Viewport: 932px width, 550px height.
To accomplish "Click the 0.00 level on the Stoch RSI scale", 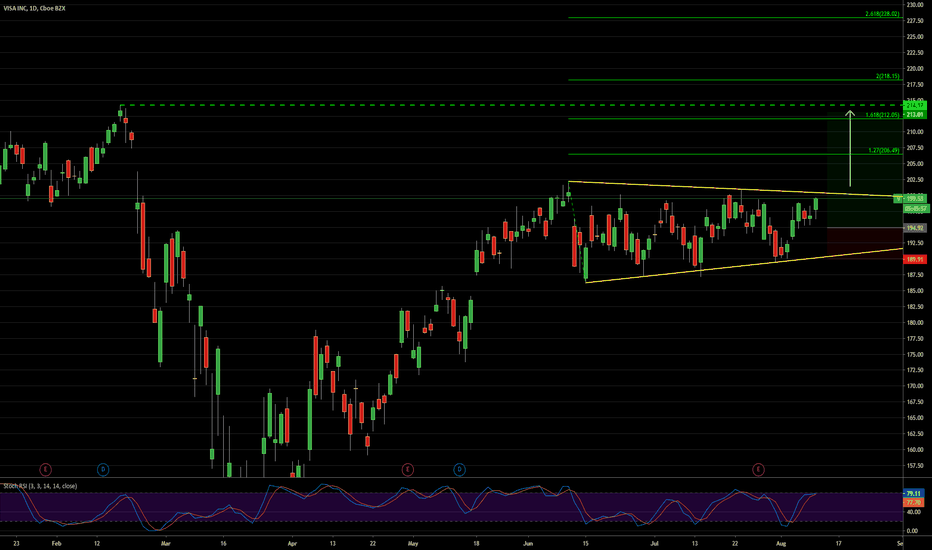I will (912, 530).
